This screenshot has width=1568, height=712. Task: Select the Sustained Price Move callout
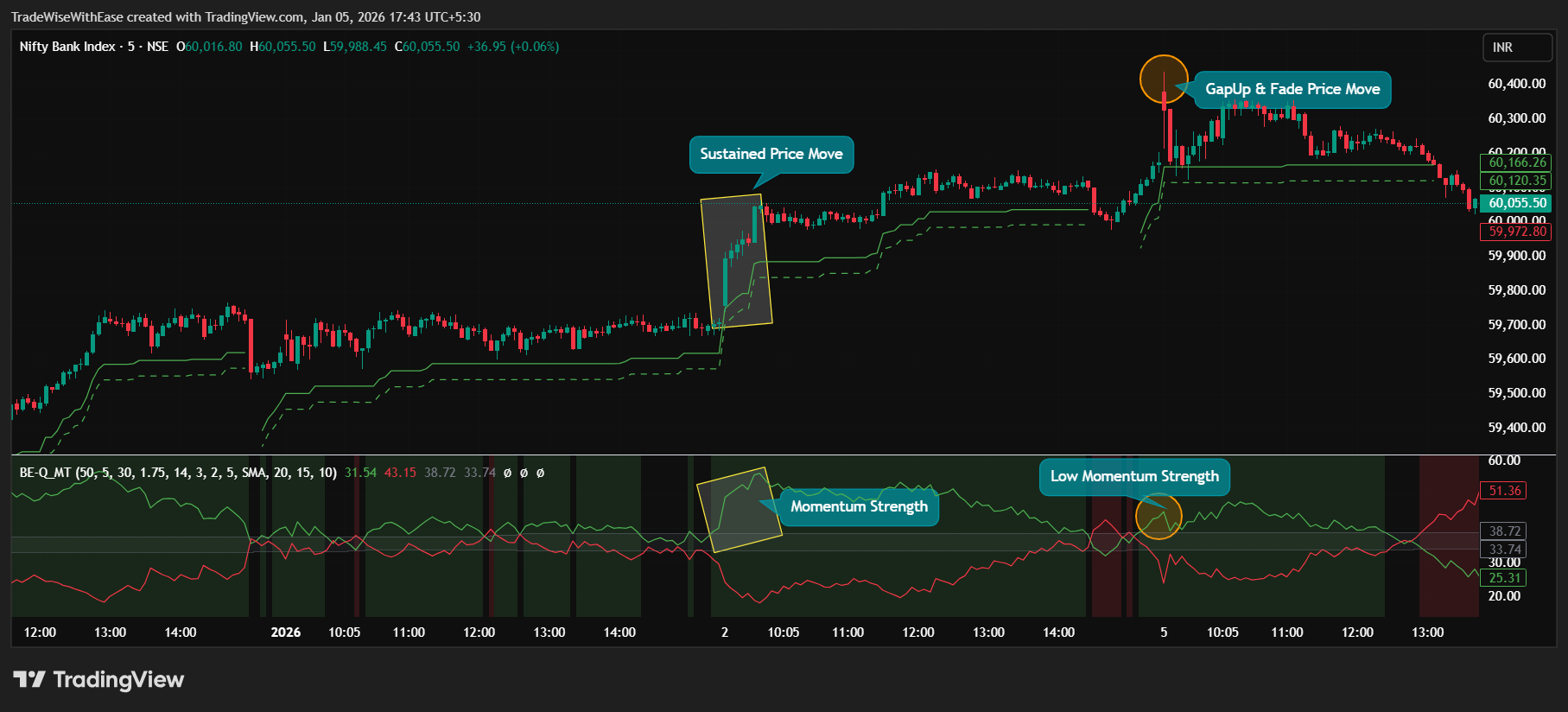pos(771,154)
